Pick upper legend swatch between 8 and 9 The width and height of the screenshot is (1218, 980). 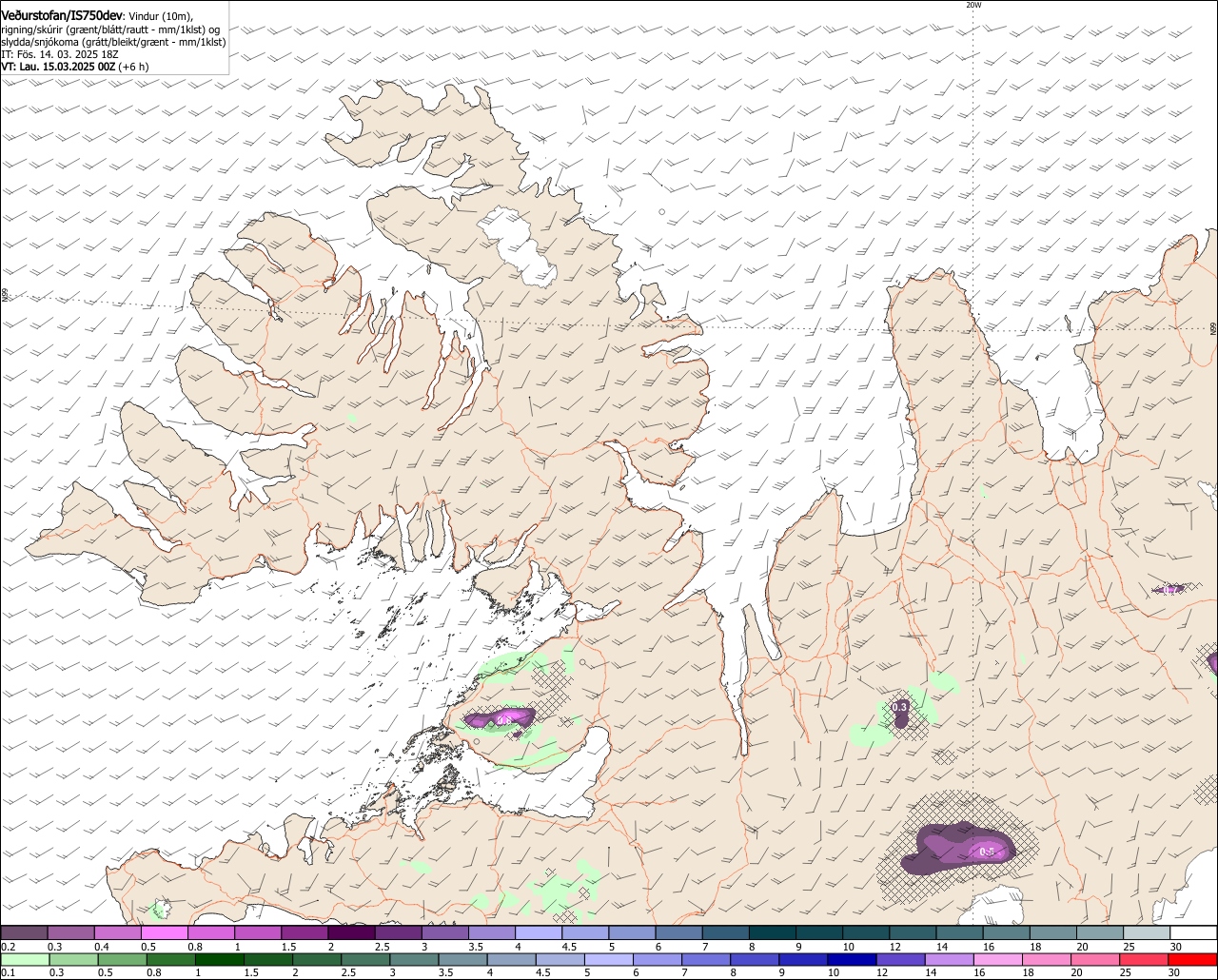(773, 932)
